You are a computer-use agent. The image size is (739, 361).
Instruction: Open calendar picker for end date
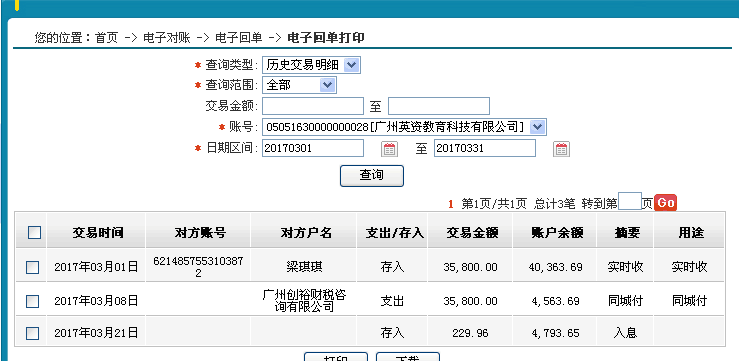[x=561, y=149]
